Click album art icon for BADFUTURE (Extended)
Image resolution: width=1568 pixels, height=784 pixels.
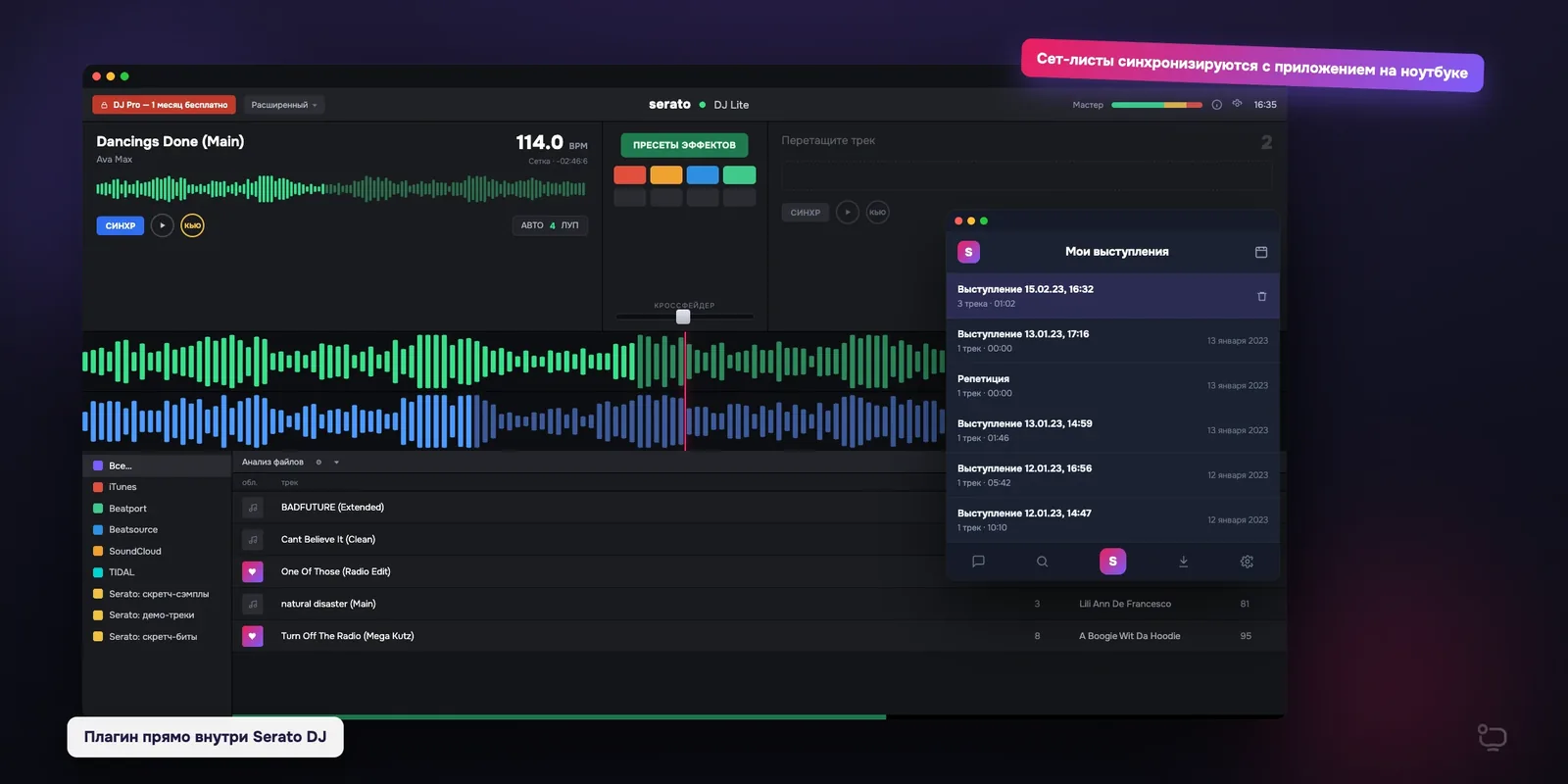[252, 508]
